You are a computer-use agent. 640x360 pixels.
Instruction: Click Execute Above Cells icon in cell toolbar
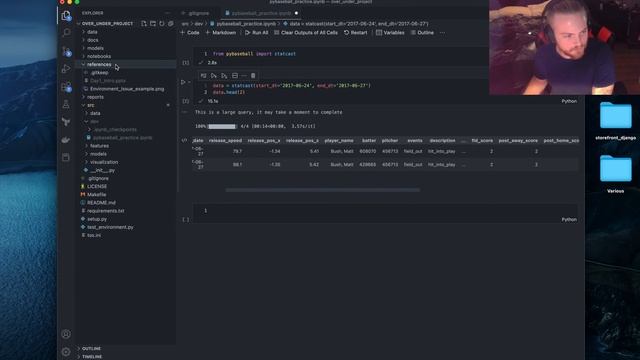[x=213, y=76]
